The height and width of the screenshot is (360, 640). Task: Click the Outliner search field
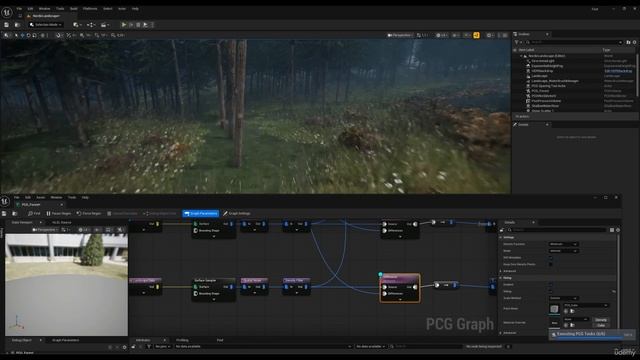[572, 42]
